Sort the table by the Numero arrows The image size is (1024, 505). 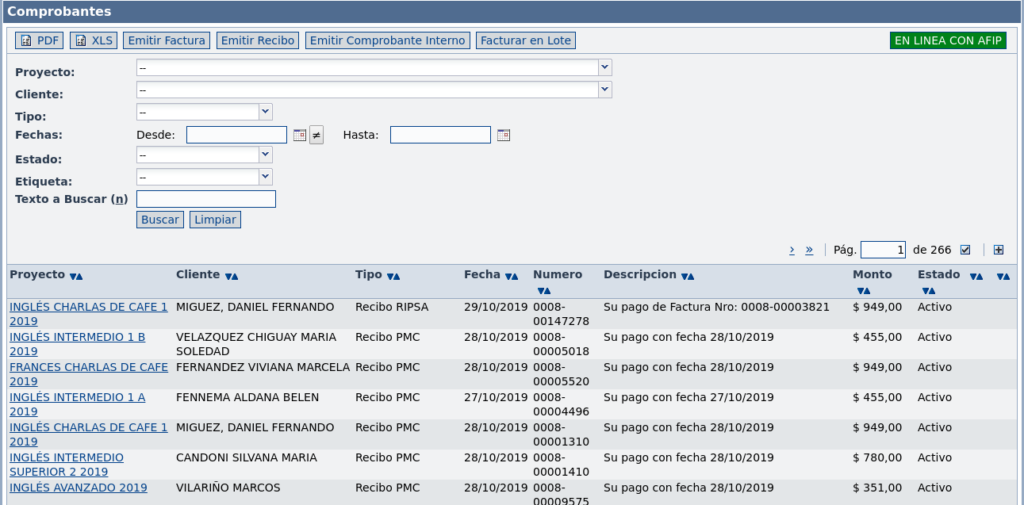pos(544,291)
